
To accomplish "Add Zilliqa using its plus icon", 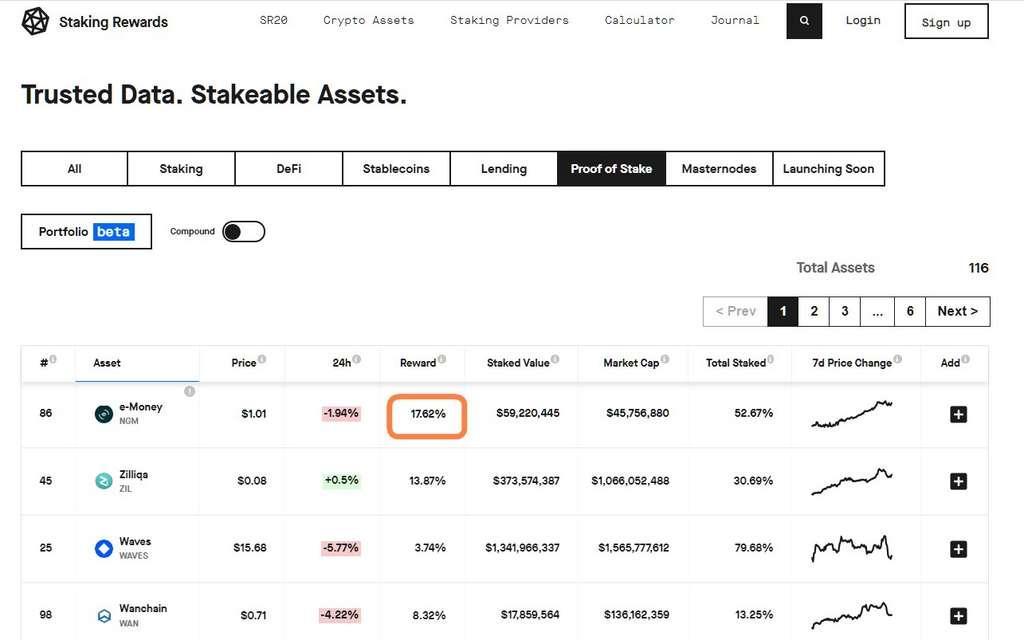I will click(957, 481).
